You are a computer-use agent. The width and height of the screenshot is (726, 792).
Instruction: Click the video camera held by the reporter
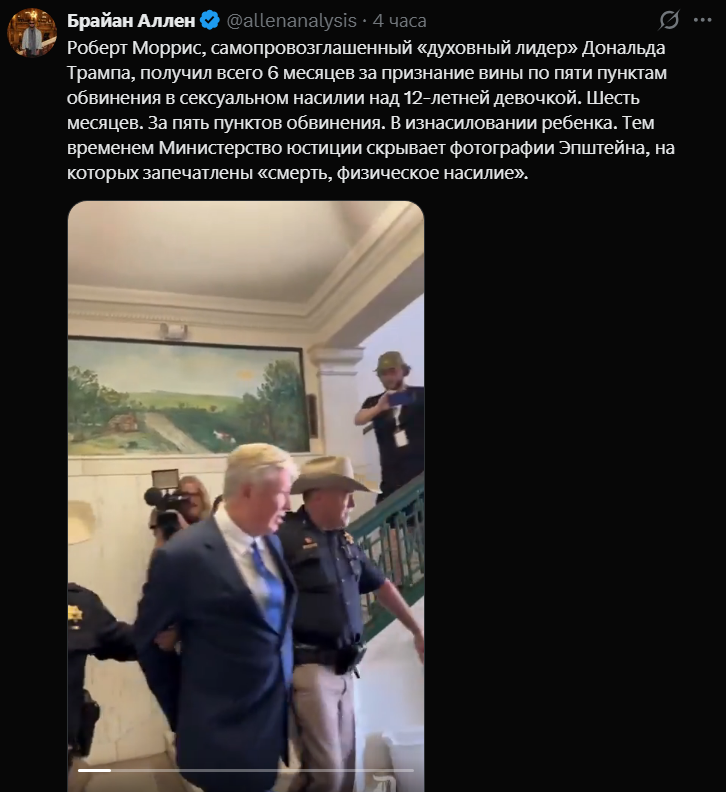point(167,501)
